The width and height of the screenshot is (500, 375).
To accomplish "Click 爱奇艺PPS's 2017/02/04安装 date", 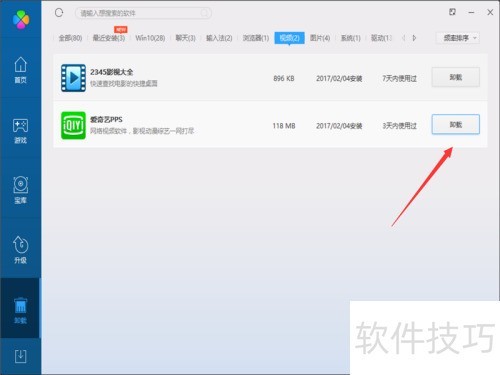I will click(x=339, y=126).
